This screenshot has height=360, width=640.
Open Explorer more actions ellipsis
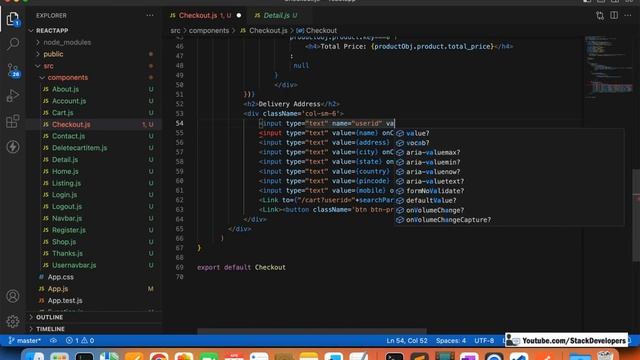pos(150,16)
